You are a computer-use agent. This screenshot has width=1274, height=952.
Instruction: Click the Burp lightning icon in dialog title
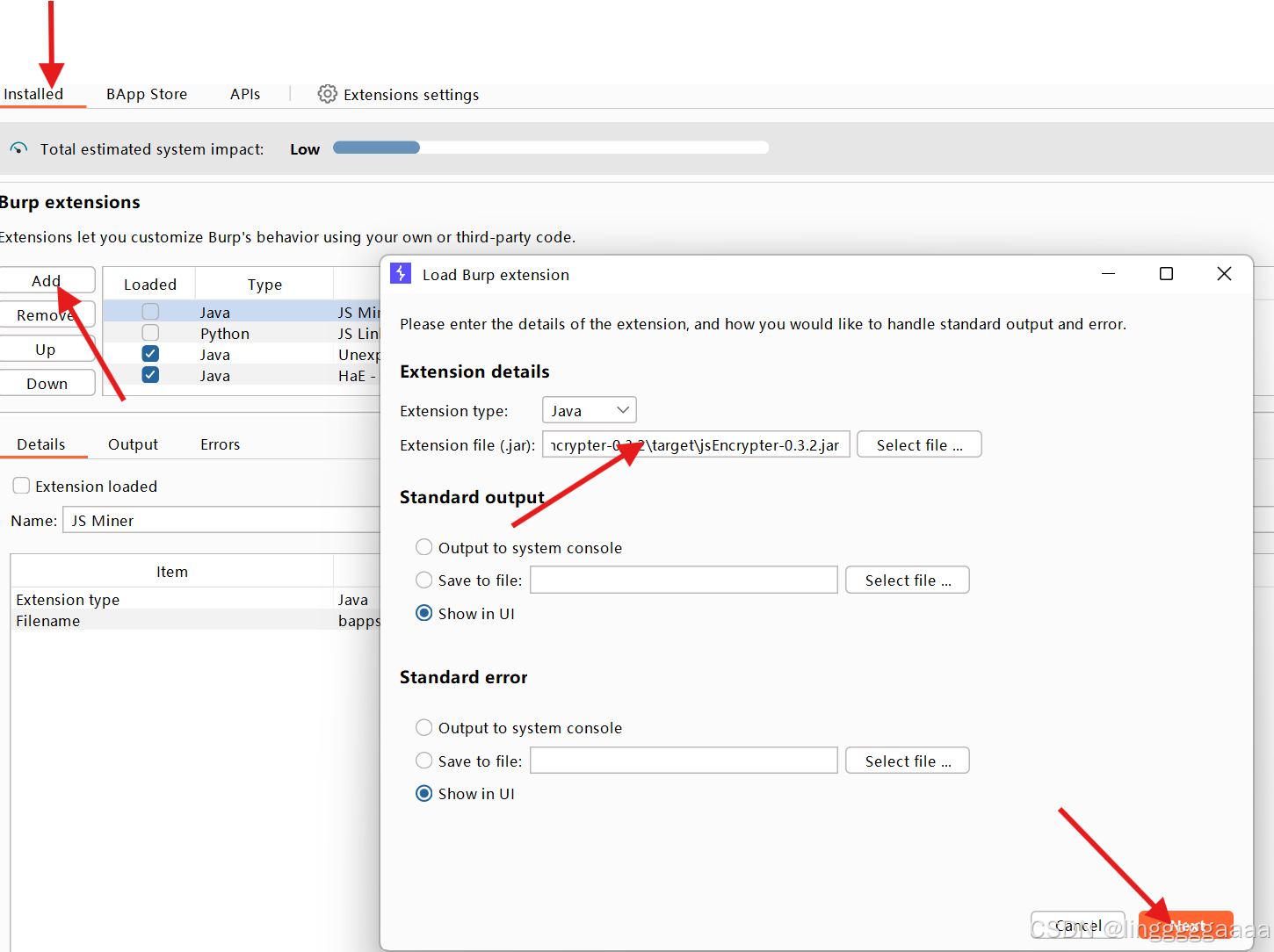[x=401, y=274]
